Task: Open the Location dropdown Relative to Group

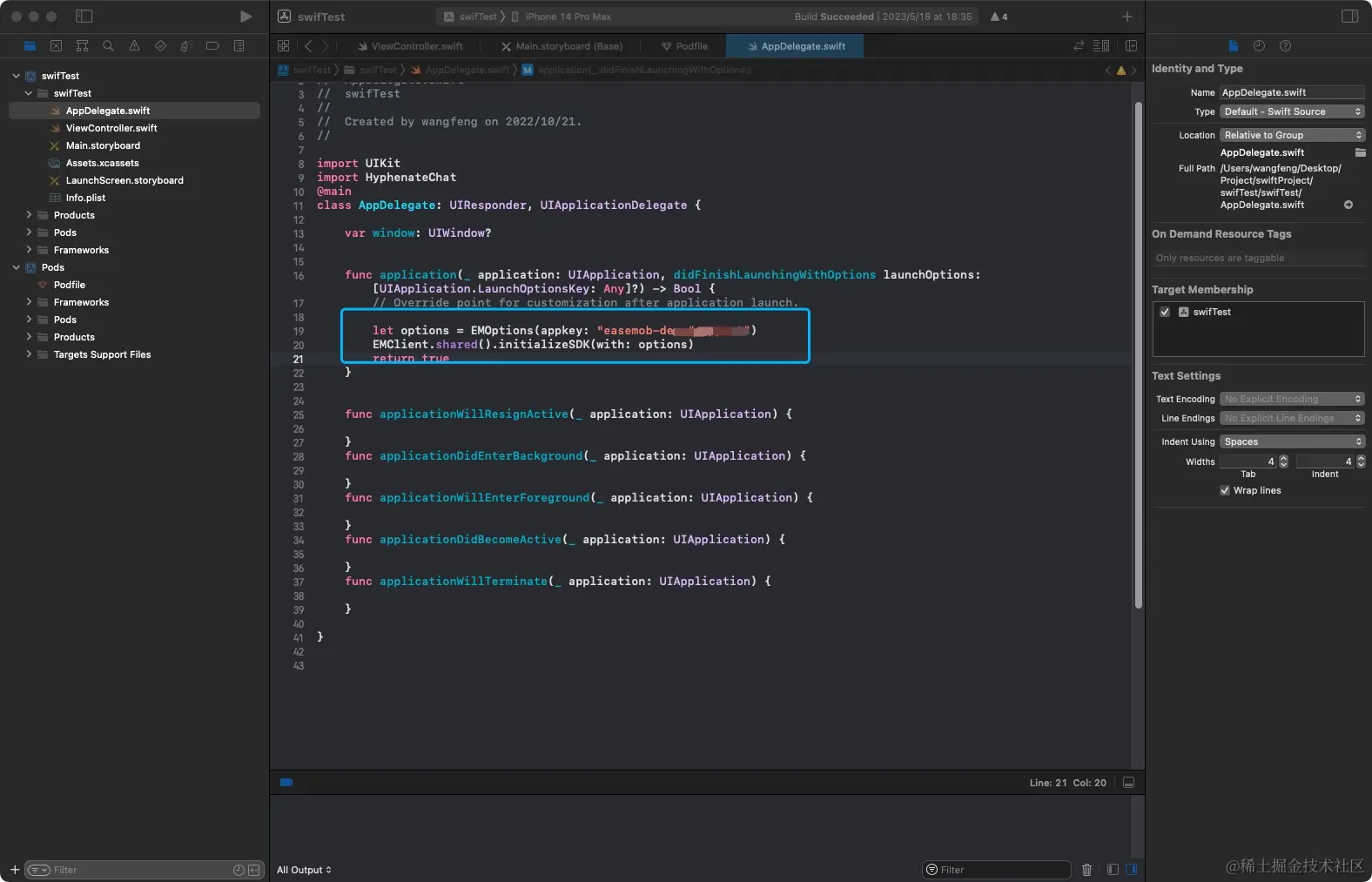Action: (1292, 135)
